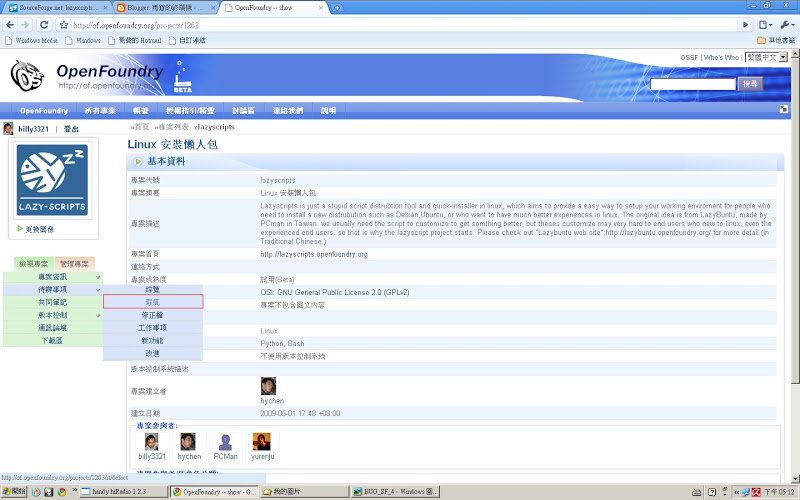
Task: Click the 開始 Start button on taskbar
Action: coord(14,491)
